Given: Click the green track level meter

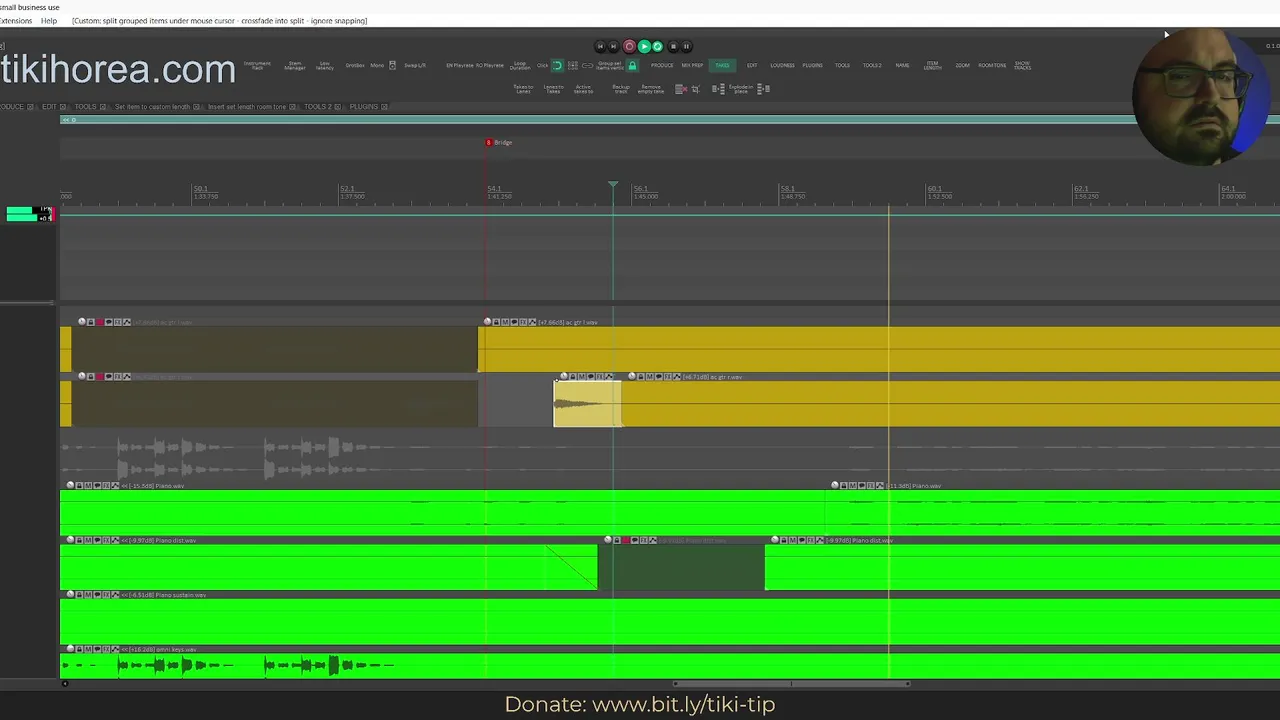Looking at the screenshot, I should (28, 214).
